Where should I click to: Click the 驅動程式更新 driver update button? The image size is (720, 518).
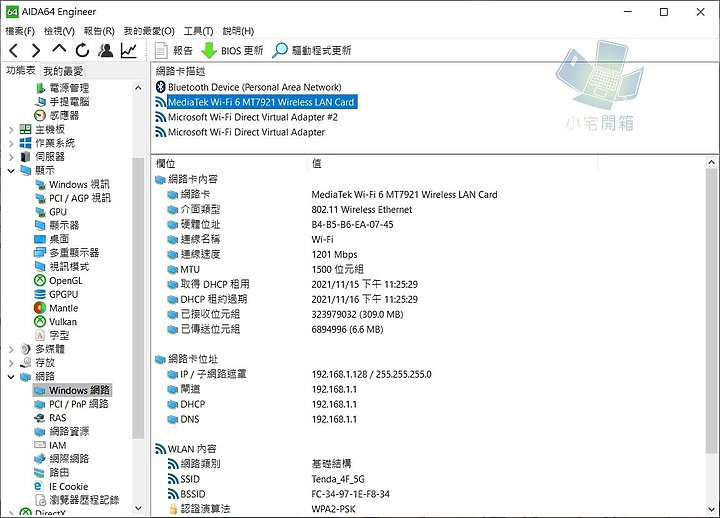(312, 51)
